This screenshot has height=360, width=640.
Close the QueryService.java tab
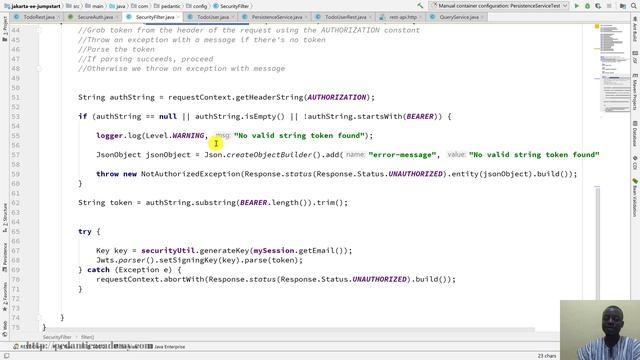482,17
